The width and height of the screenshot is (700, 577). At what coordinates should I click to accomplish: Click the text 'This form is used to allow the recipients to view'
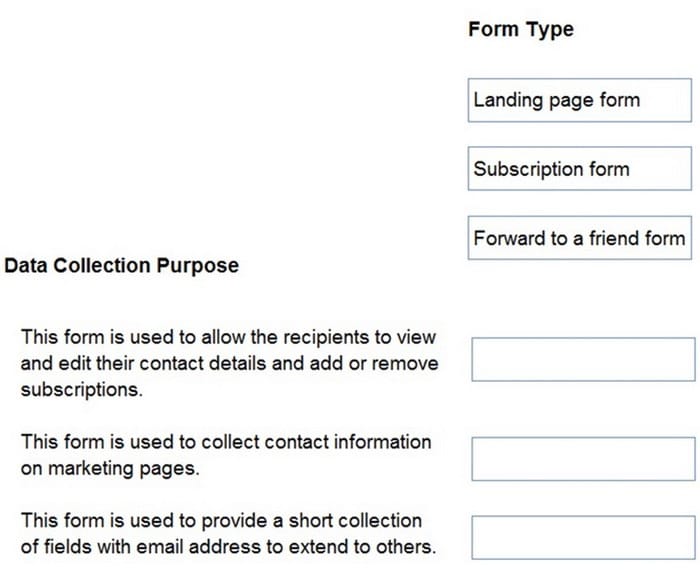point(228,337)
